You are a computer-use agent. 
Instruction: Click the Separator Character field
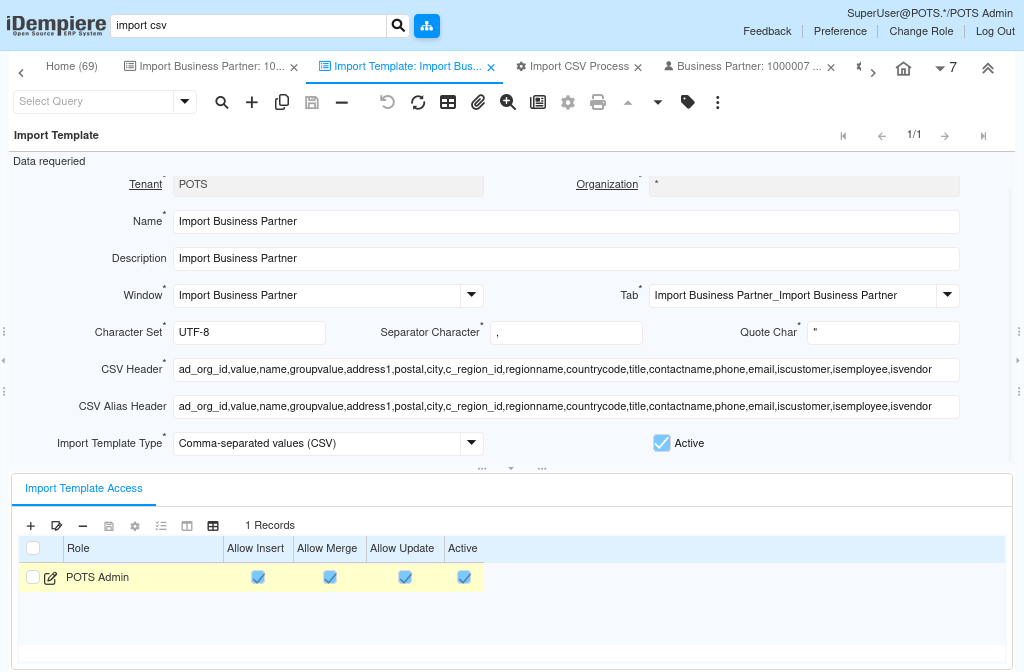566,332
